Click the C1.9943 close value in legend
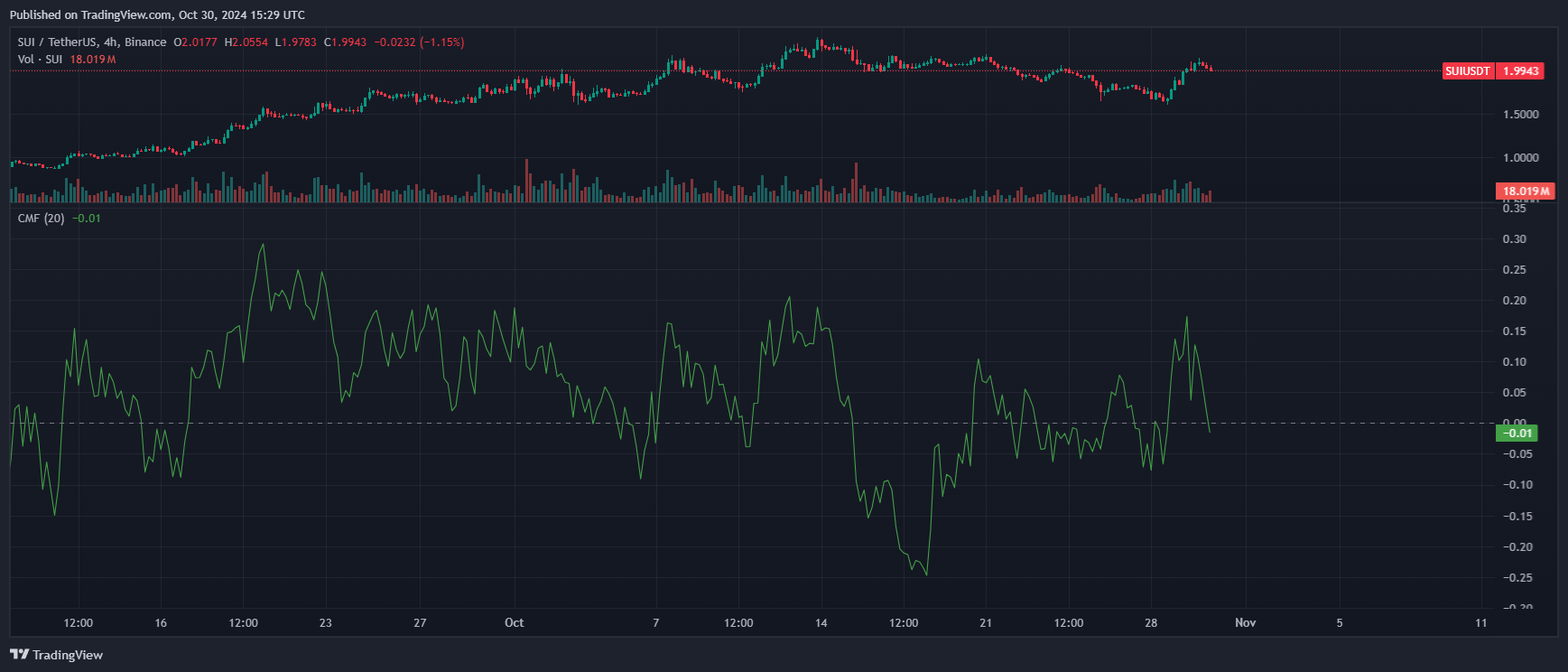This screenshot has width=1568, height=672. [346, 42]
